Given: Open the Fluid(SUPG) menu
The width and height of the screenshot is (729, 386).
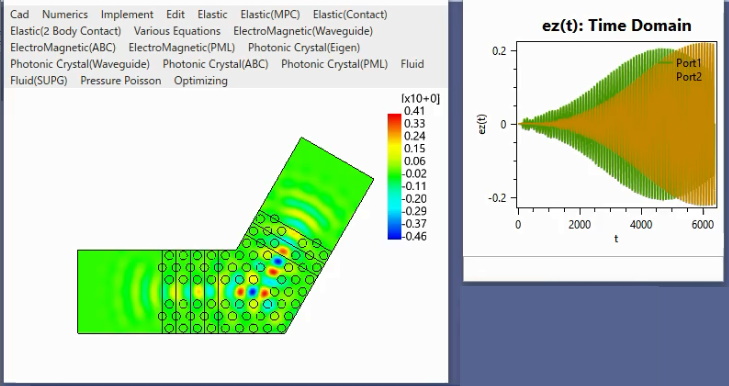Looking at the screenshot, I should pyautogui.click(x=39, y=80).
